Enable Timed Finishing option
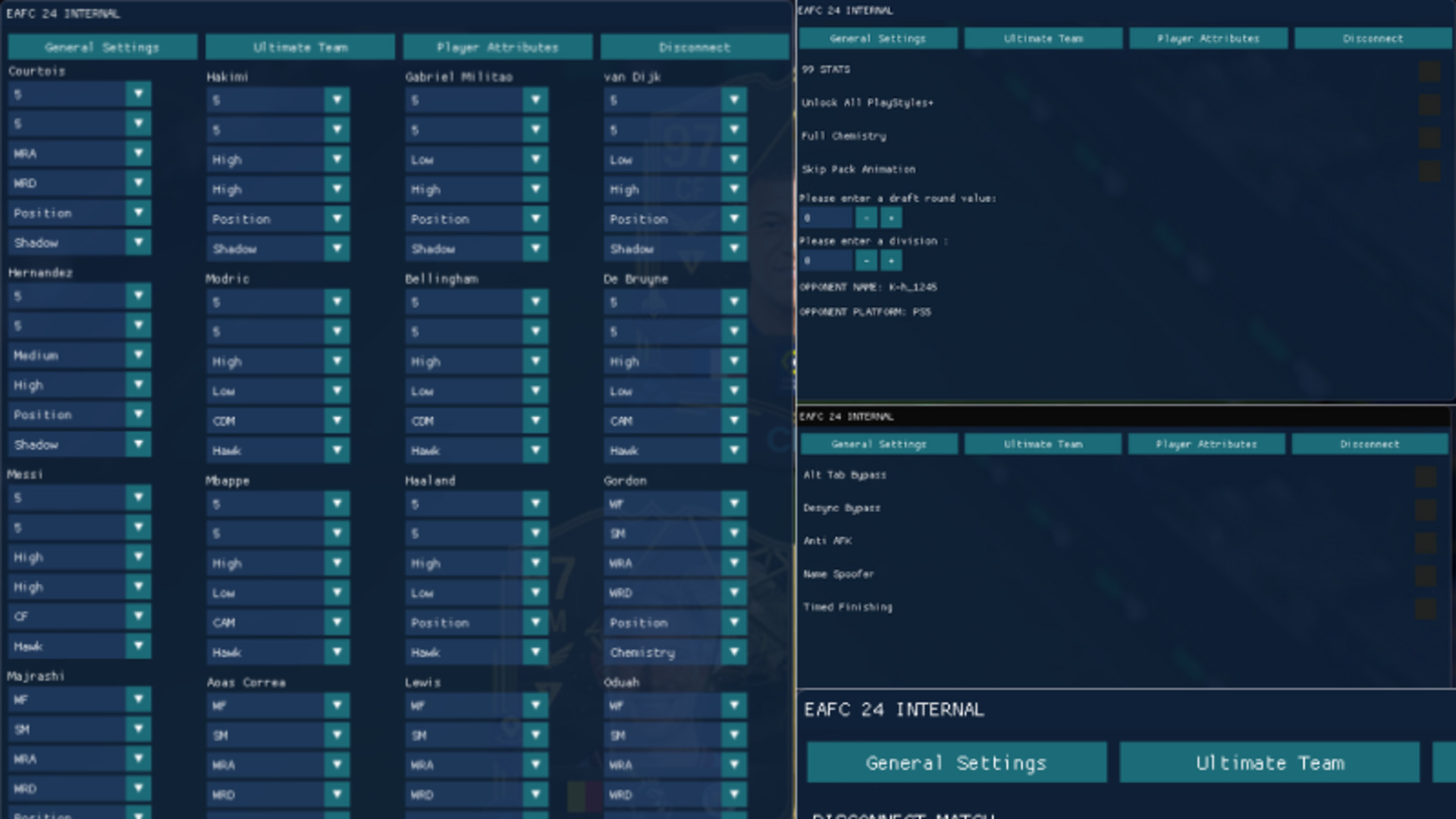 point(1425,609)
